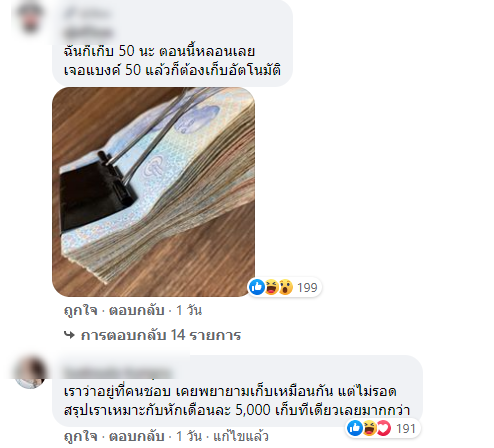Click the first commenter's profile avatar

[30, 17]
